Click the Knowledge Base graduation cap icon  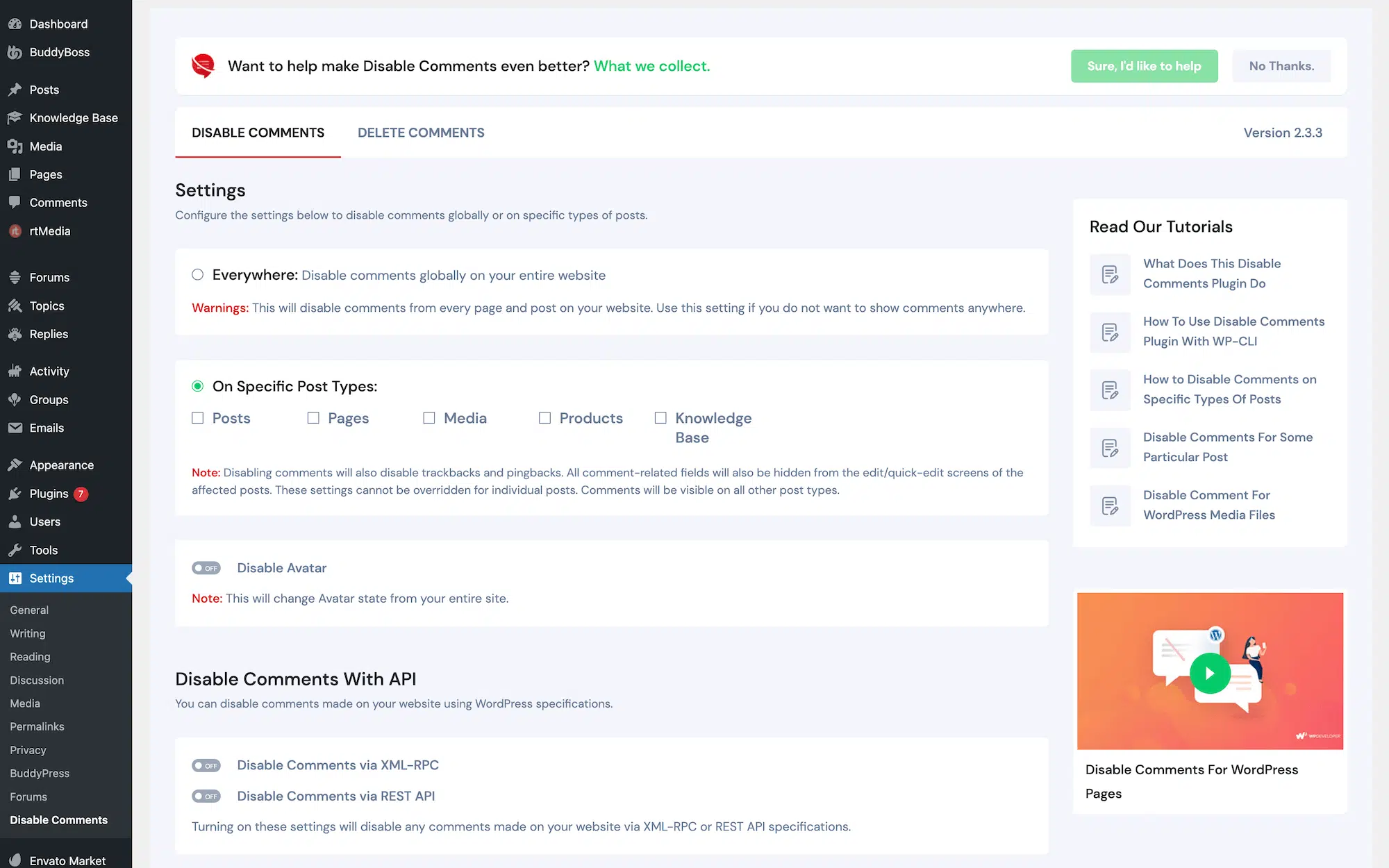(x=15, y=118)
